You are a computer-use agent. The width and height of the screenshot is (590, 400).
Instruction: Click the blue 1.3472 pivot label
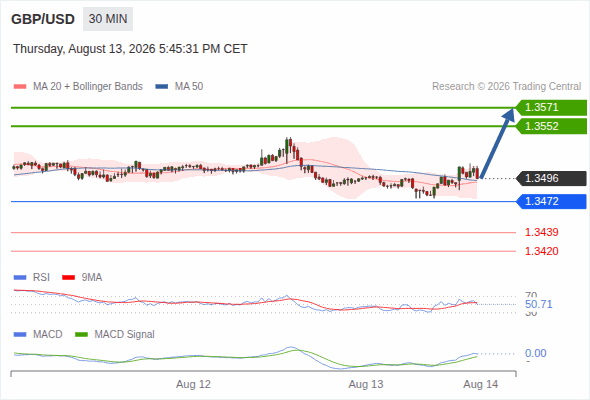[551, 201]
